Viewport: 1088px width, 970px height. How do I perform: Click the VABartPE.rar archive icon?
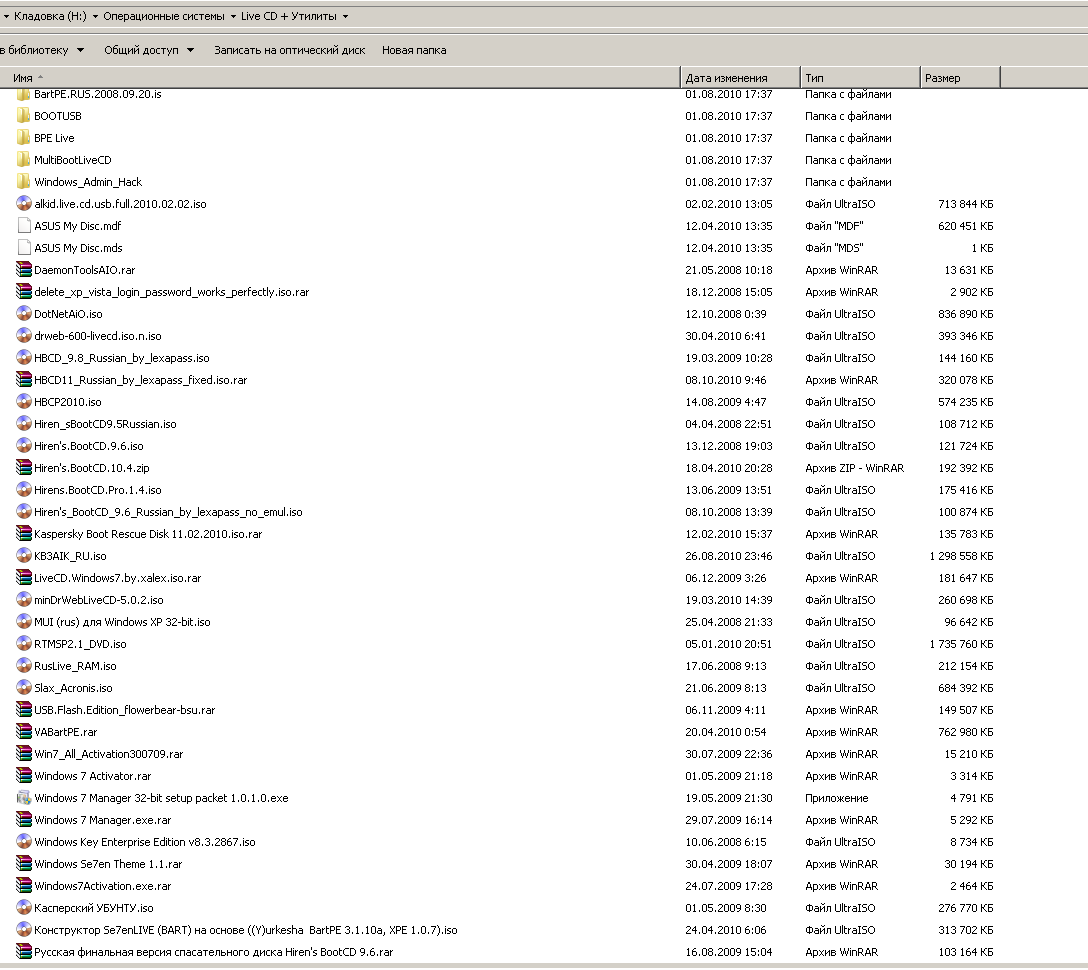point(24,732)
